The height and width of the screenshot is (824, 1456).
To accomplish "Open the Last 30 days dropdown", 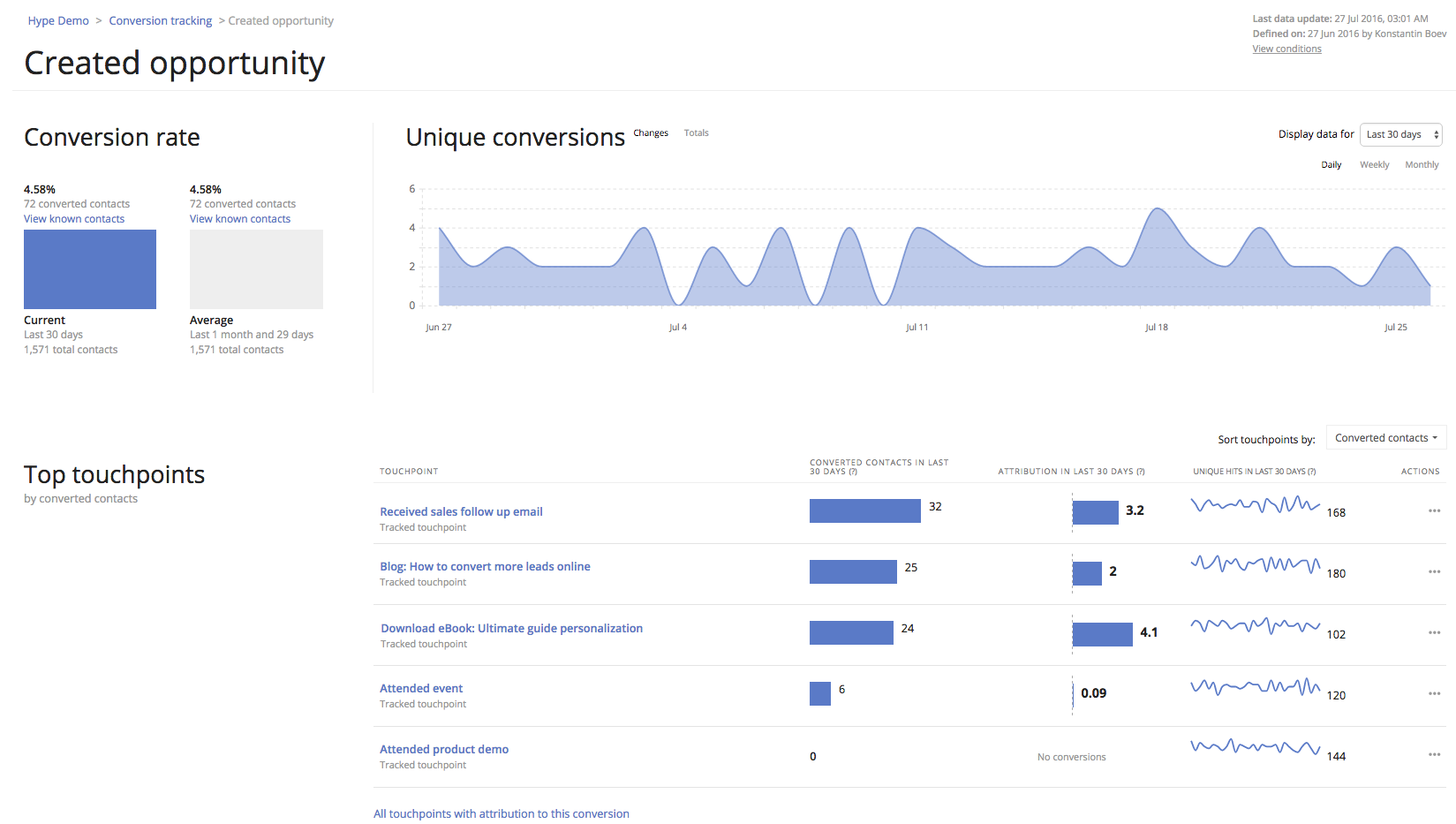I will 1400,134.
